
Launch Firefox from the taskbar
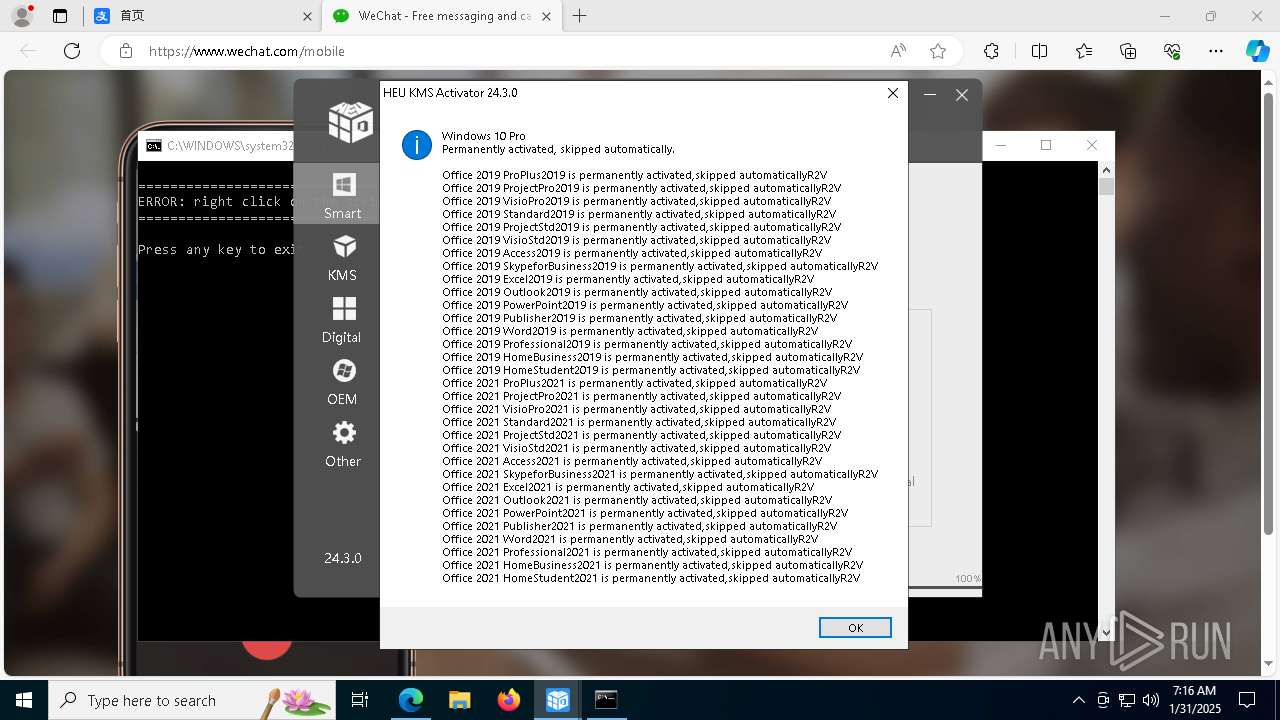tap(509, 700)
